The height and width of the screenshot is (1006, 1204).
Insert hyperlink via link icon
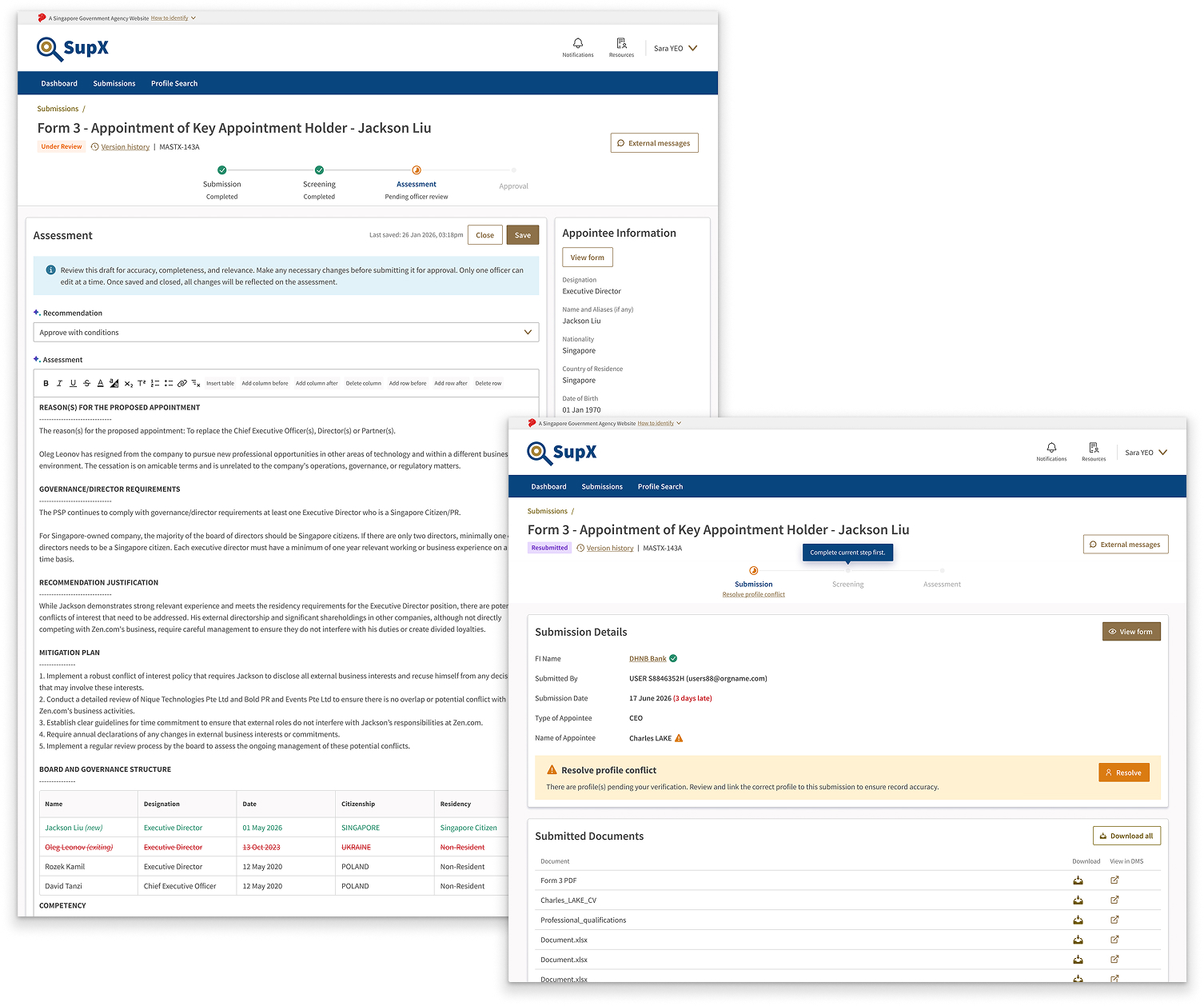182,384
